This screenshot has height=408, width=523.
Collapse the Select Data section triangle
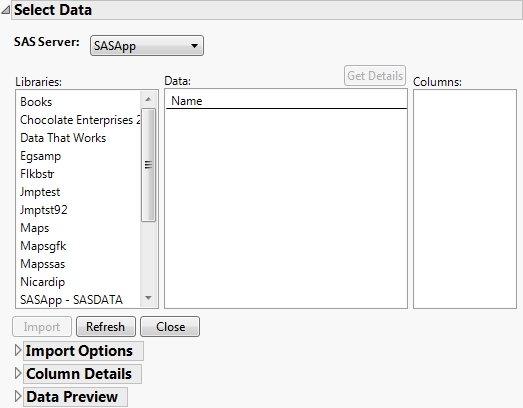pos(5,10)
